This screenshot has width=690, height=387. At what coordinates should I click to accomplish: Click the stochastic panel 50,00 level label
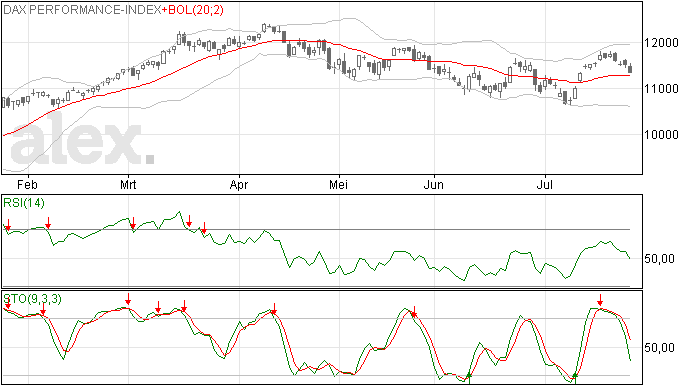pyautogui.click(x=659, y=348)
